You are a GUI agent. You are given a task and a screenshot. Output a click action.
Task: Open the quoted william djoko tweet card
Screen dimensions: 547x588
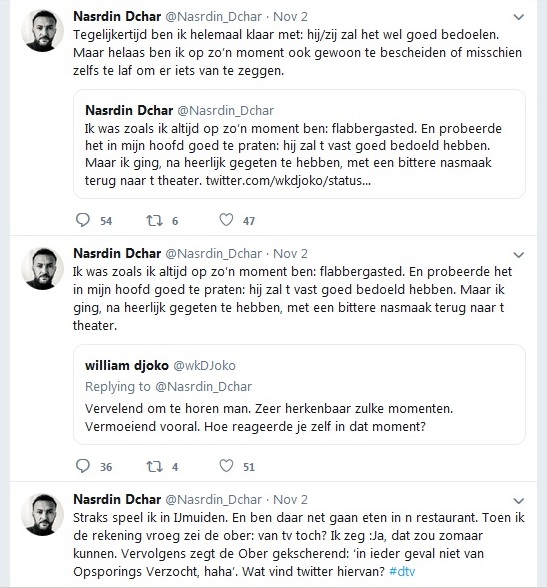(x=299, y=394)
